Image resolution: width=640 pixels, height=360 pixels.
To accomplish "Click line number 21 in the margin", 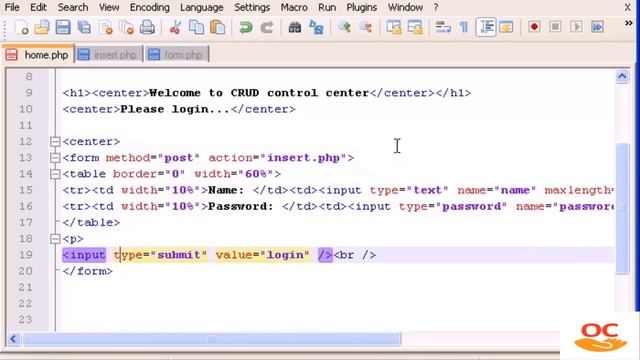I will point(25,287).
